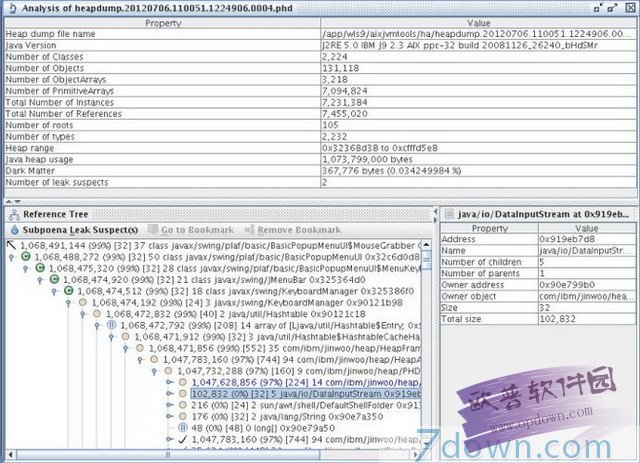Click the Remove Bookmark icon

[x=249, y=230]
